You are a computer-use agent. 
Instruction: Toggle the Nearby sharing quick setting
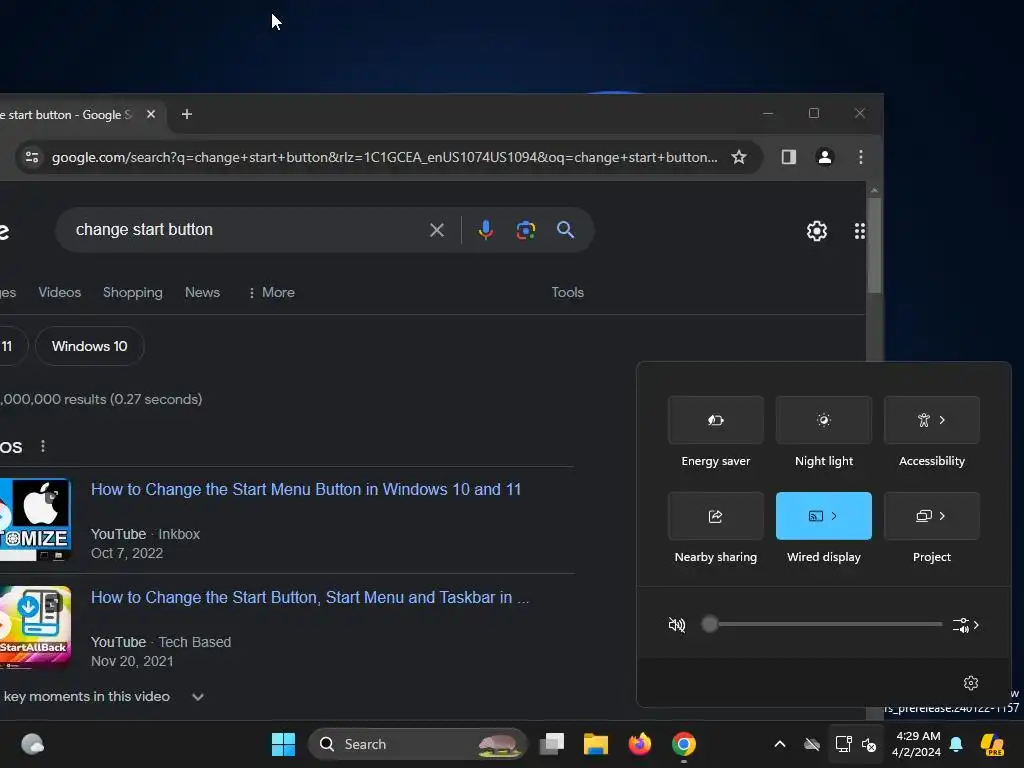(x=716, y=516)
